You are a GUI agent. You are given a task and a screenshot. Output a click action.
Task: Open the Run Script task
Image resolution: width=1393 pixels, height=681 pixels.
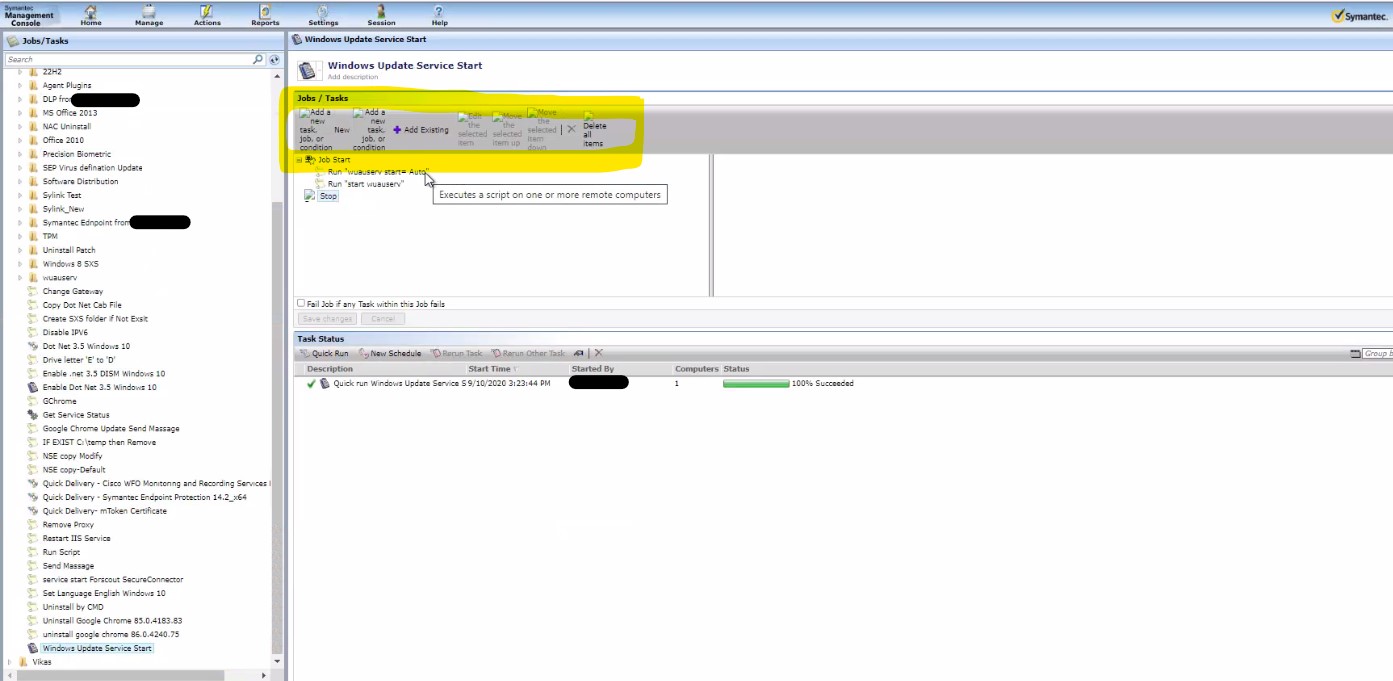[61, 552]
